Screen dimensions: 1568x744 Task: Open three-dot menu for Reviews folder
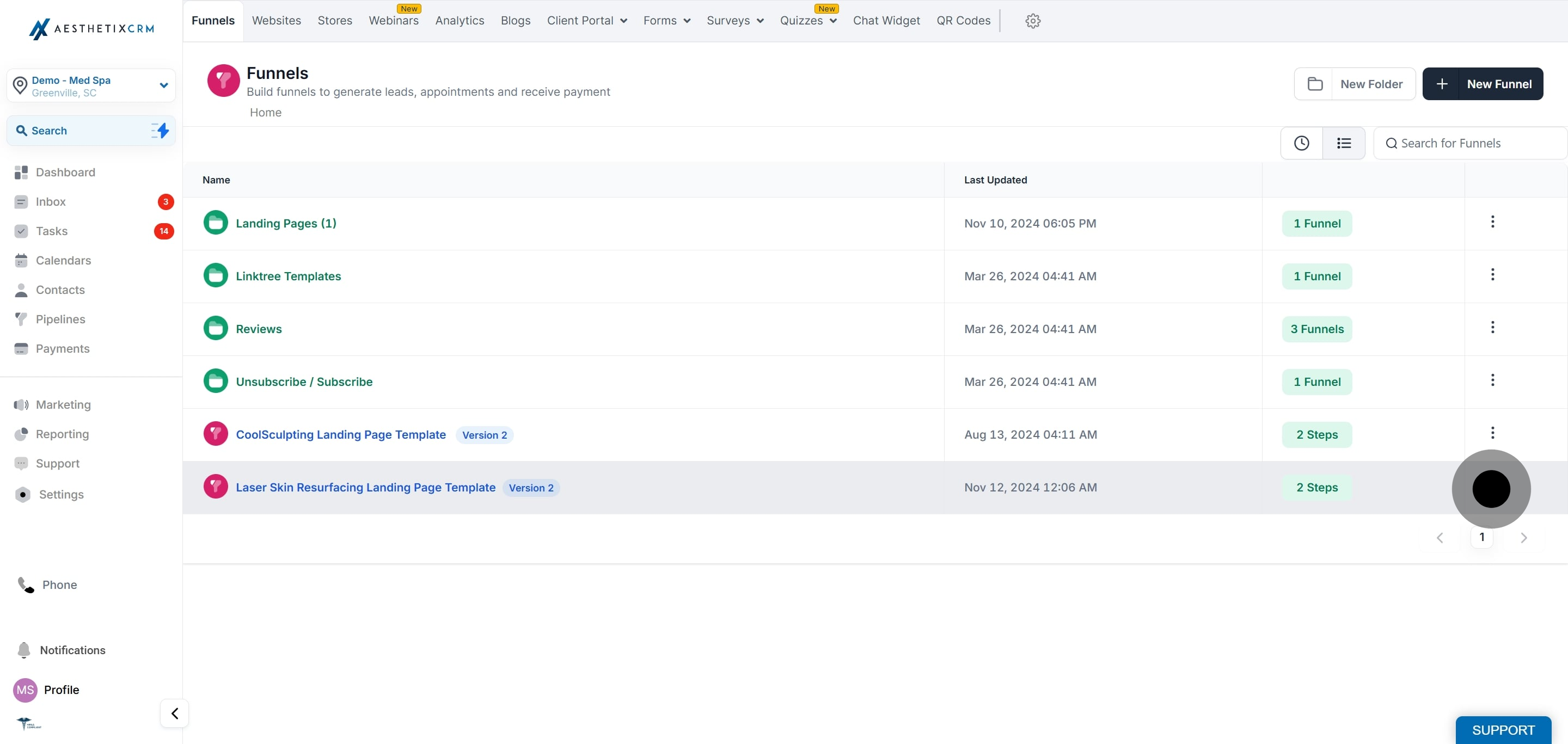1492,328
